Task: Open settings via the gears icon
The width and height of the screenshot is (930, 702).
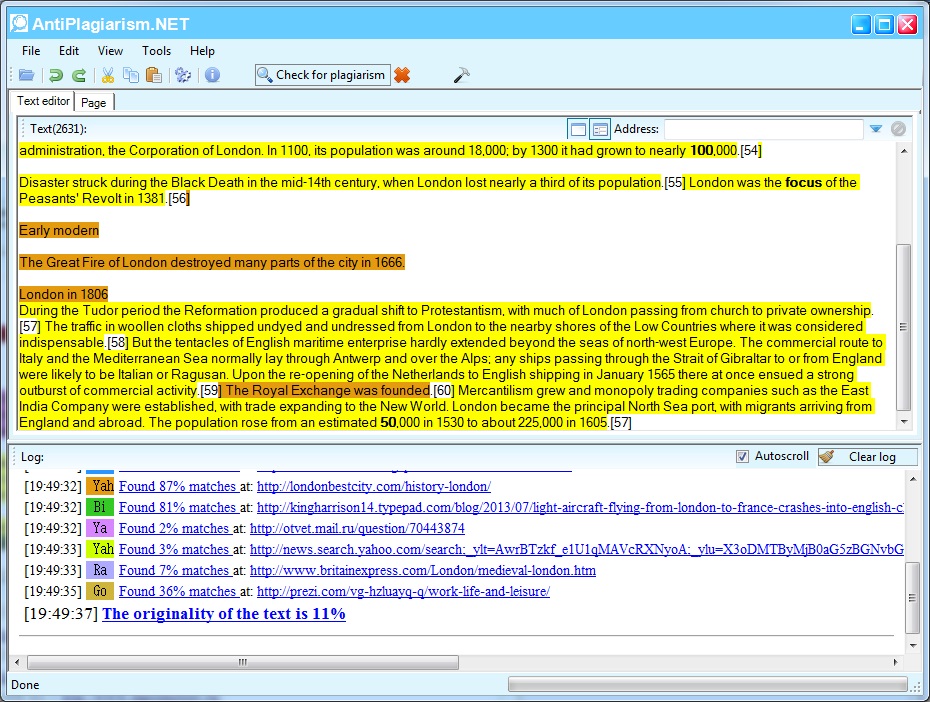Action: [183, 75]
